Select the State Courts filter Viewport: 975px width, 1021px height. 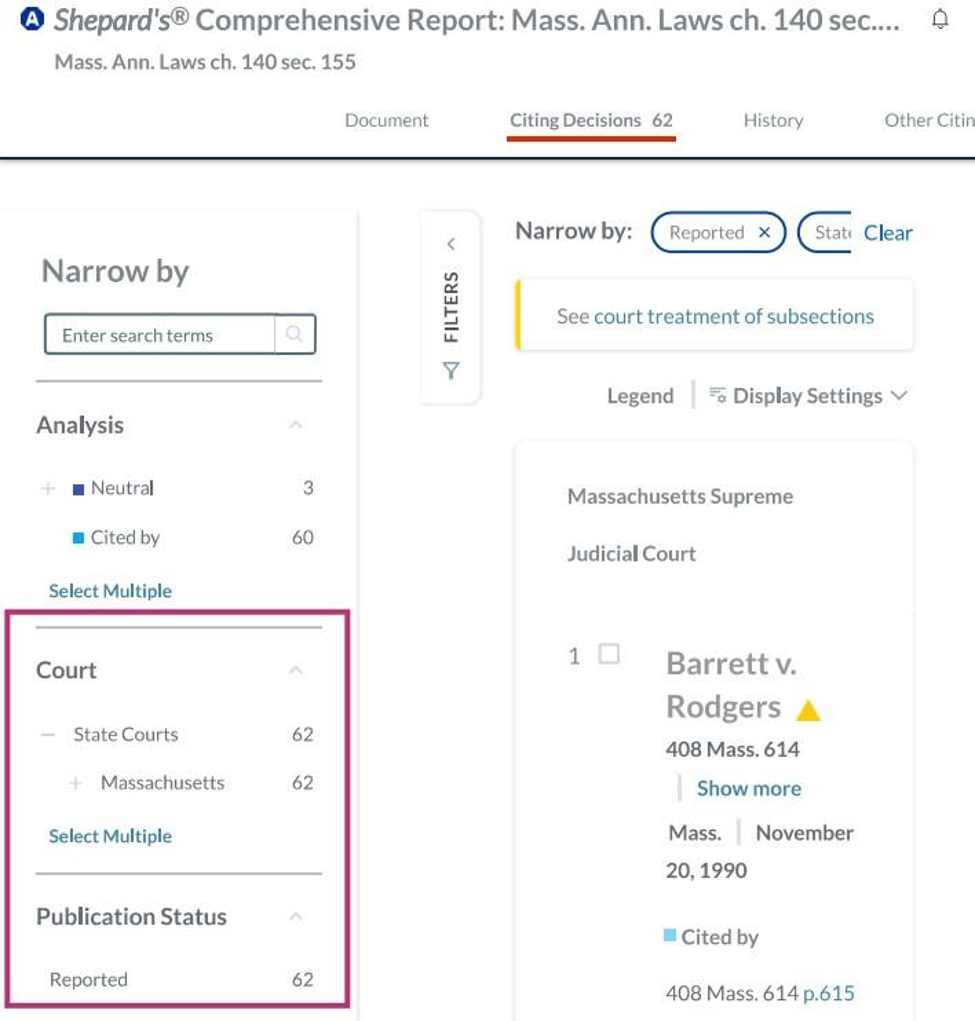click(x=126, y=734)
